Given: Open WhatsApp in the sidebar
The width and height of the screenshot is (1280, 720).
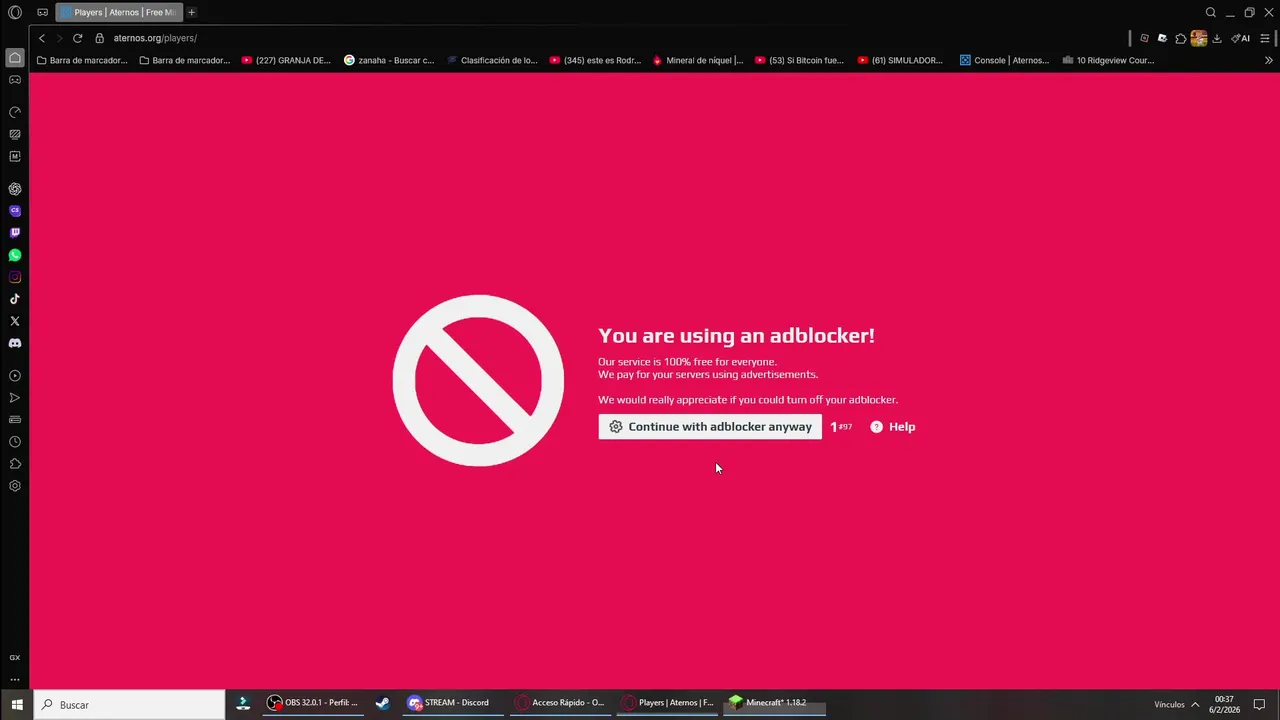Looking at the screenshot, I should 15,255.
